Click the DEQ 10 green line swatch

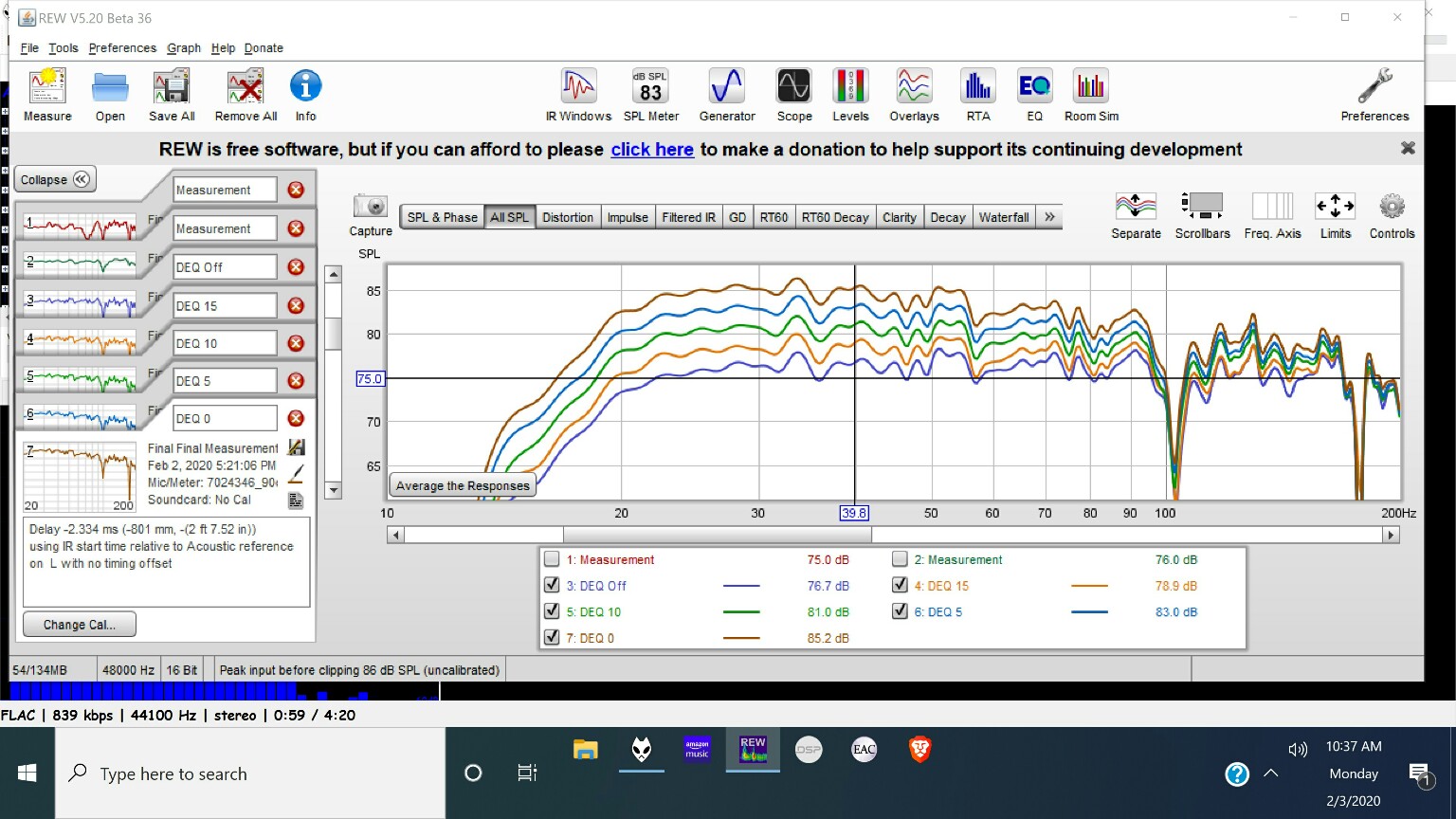pyautogui.click(x=741, y=612)
